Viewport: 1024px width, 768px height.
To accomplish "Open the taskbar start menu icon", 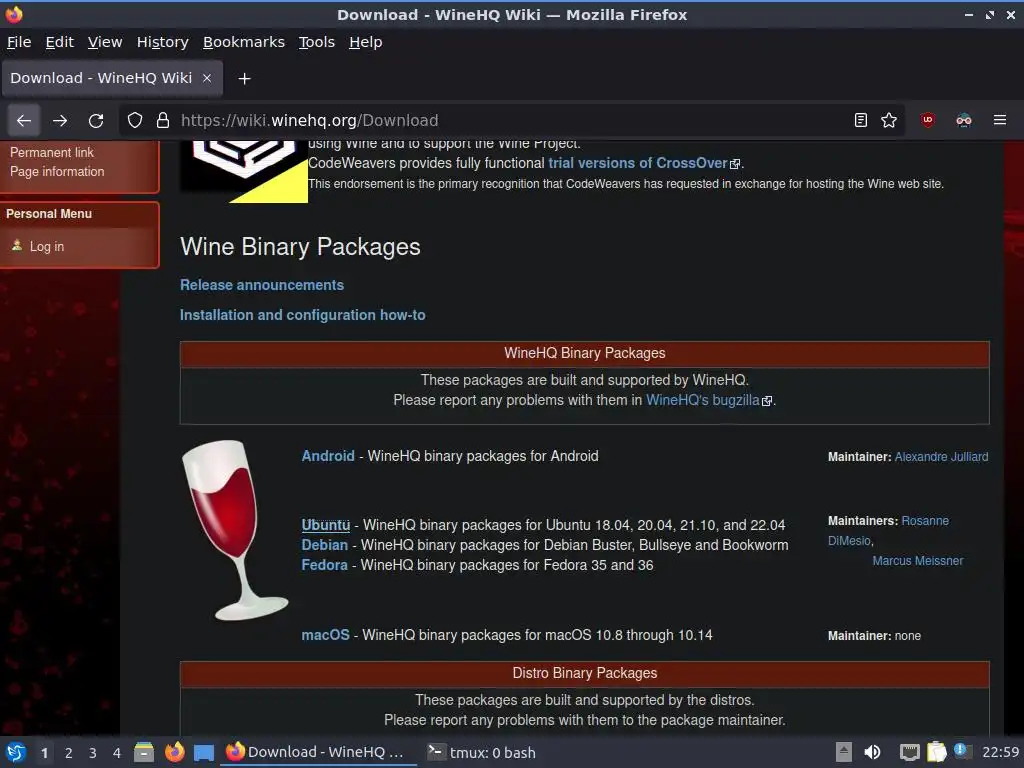I will click(x=16, y=752).
